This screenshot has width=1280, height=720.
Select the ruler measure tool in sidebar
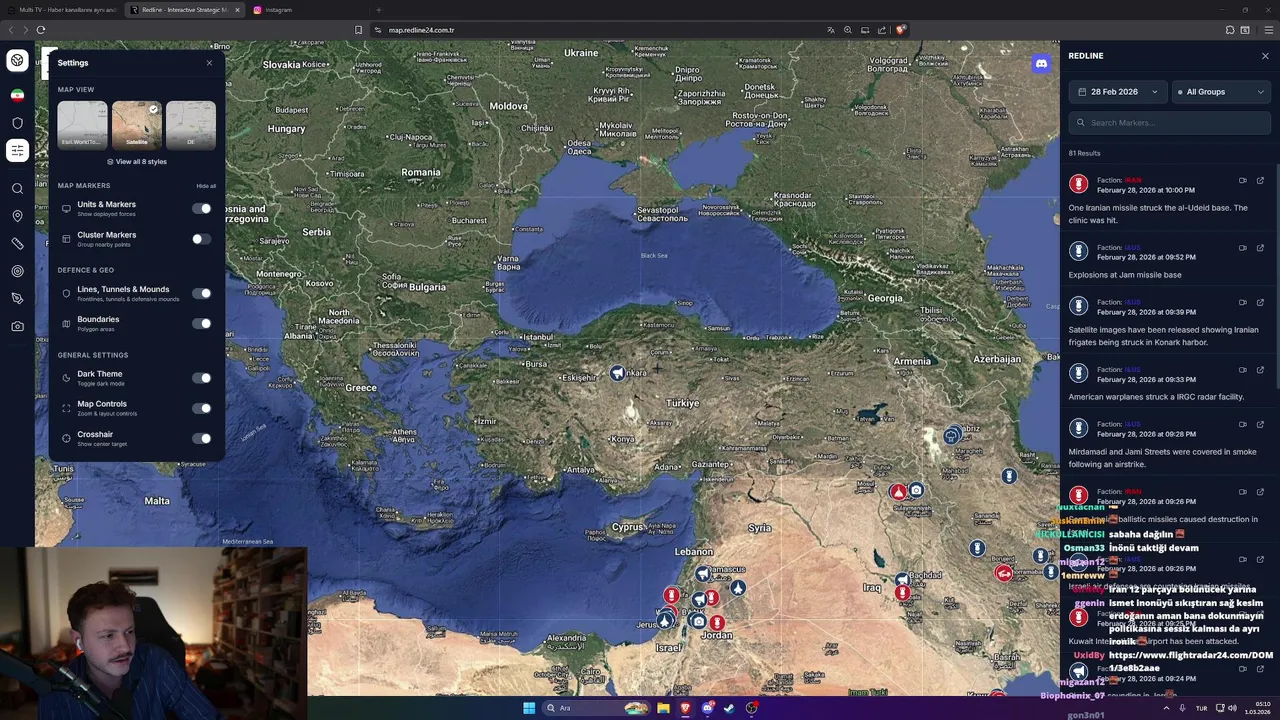coord(17,244)
